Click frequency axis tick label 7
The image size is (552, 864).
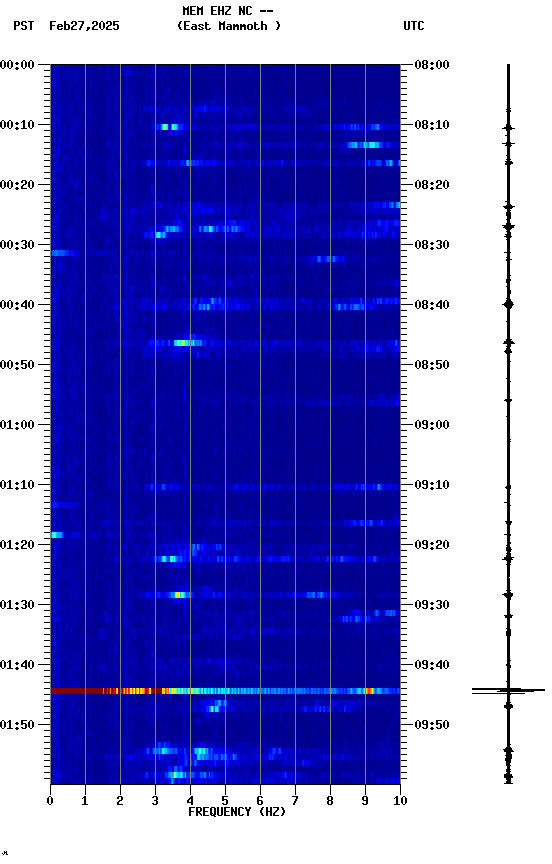(x=295, y=801)
